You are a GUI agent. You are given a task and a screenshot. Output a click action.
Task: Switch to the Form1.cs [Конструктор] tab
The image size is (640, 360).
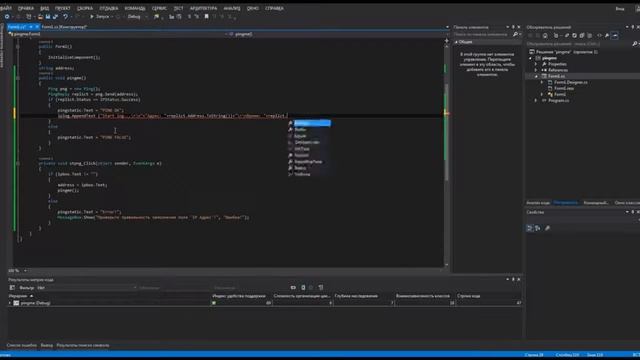tap(64, 27)
